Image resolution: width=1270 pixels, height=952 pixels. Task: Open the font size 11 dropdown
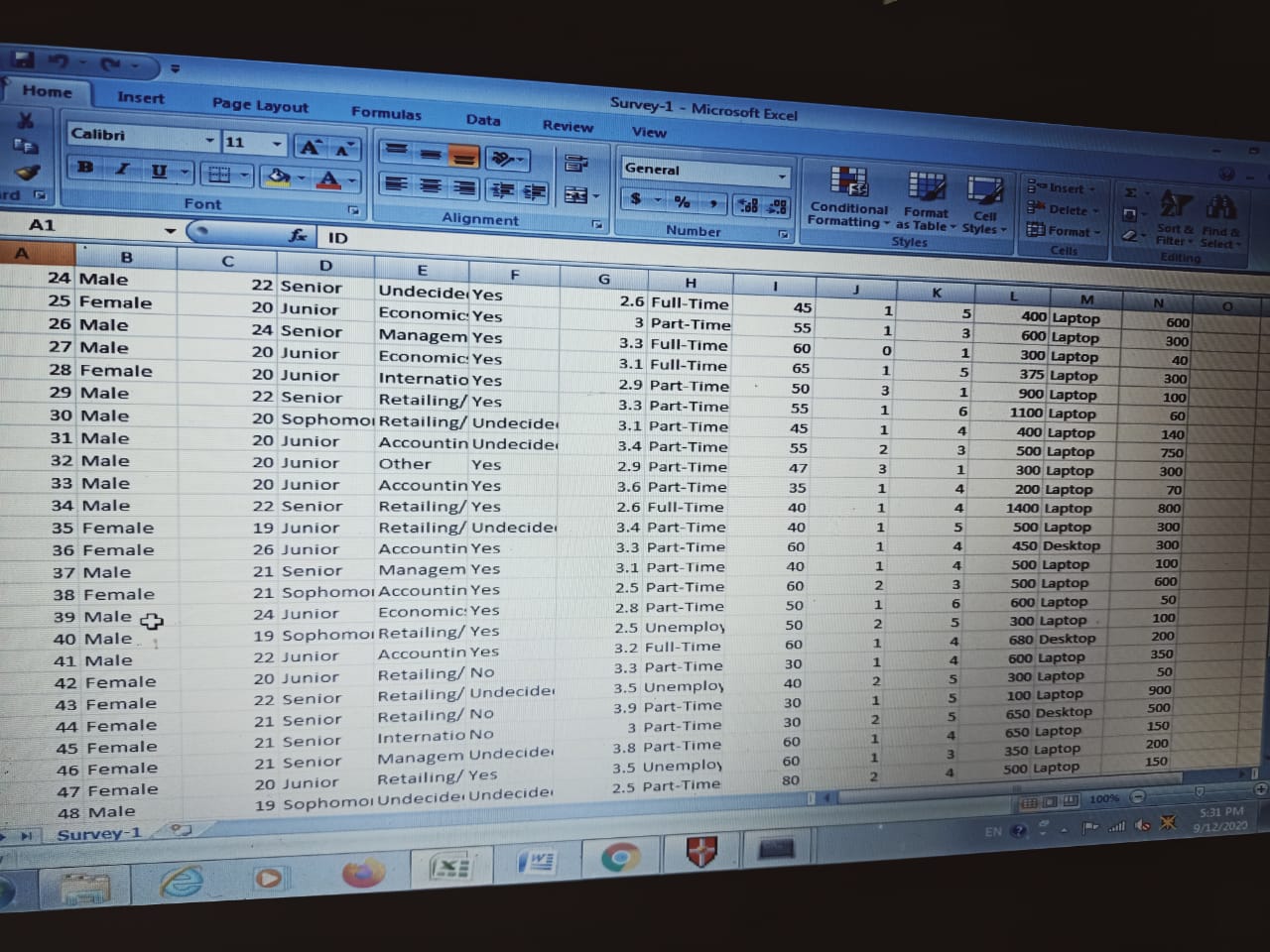click(277, 145)
